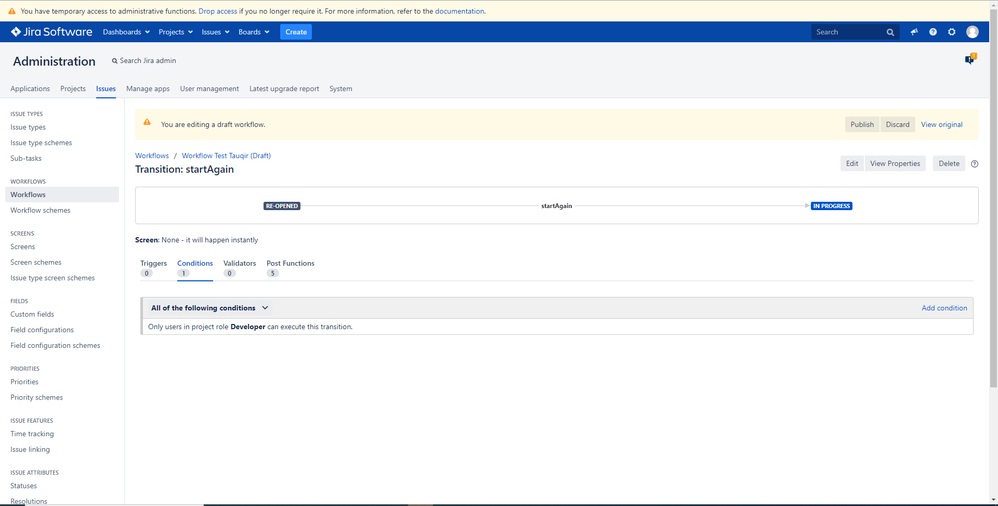Delete the startAgain transition

click(x=948, y=164)
